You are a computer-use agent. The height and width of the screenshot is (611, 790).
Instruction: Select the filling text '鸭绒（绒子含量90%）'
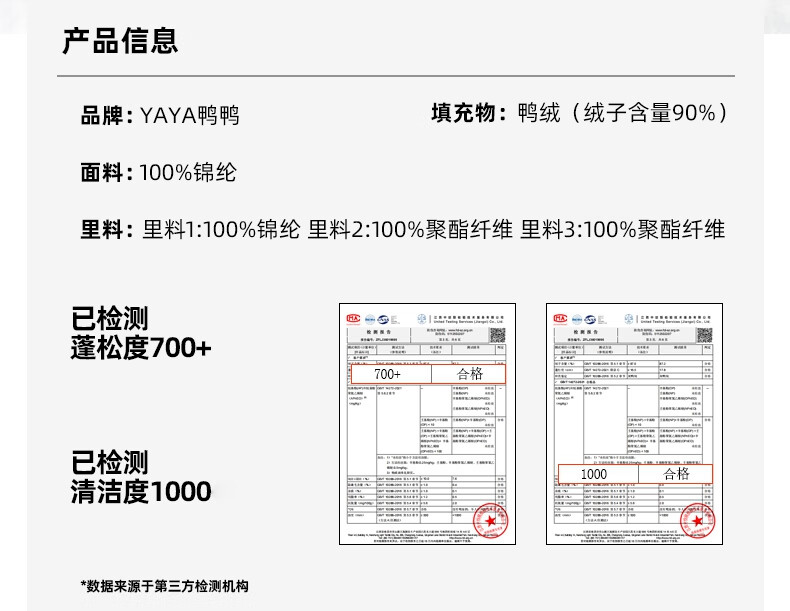point(623,112)
